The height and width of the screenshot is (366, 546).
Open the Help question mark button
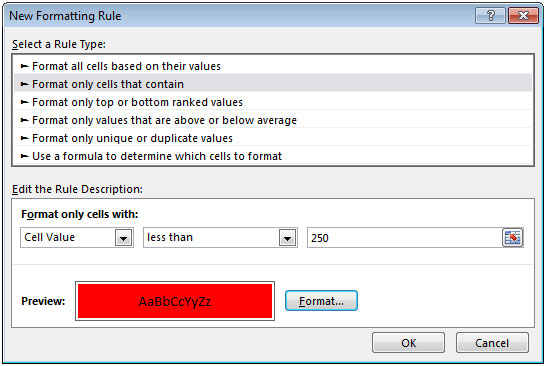click(490, 16)
